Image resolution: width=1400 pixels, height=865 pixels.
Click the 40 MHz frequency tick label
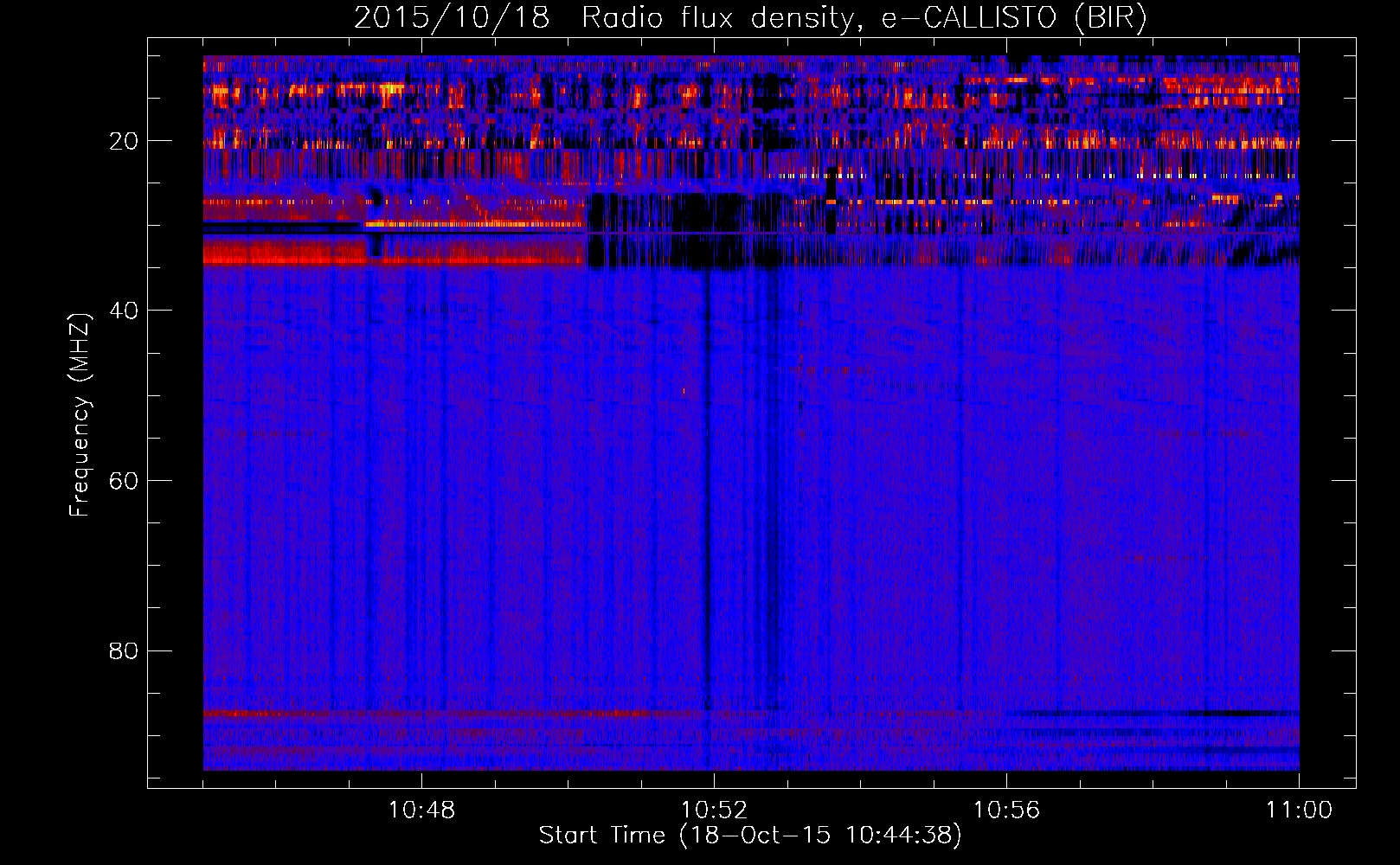(124, 311)
